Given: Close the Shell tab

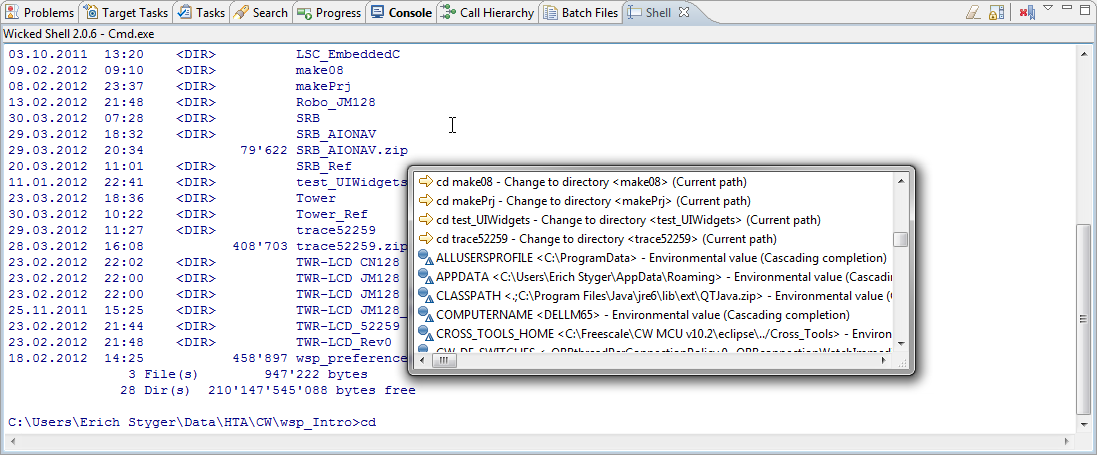Looking at the screenshot, I should [x=684, y=13].
